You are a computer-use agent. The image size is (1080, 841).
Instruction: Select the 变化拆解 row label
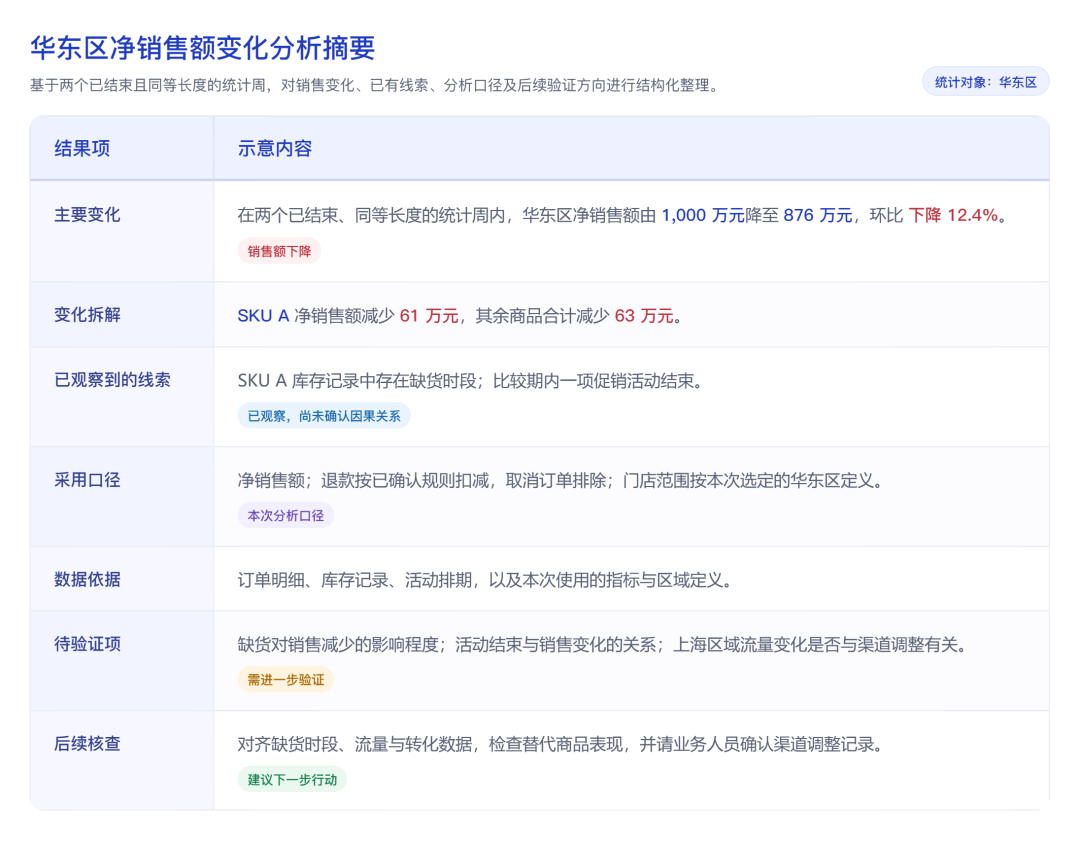tap(87, 315)
